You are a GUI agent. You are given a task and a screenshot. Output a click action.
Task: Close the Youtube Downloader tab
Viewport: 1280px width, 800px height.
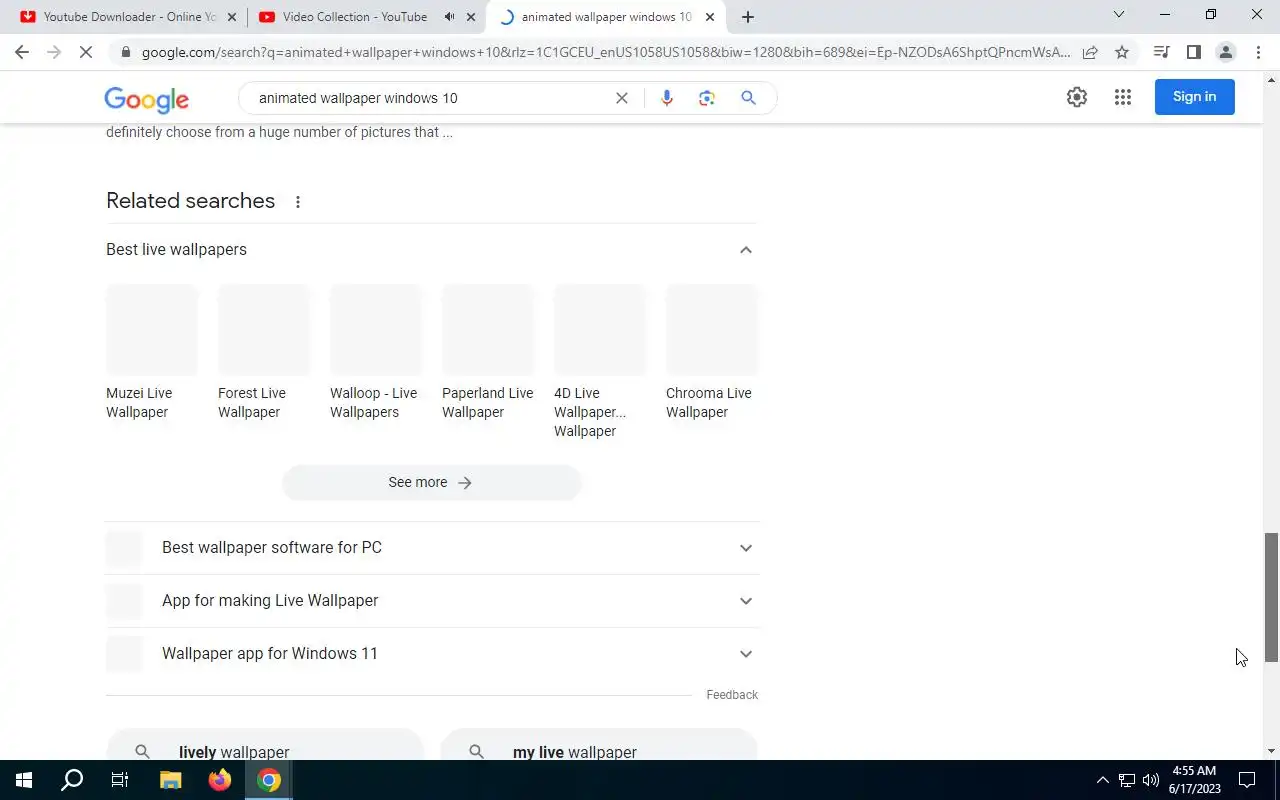coord(232,17)
